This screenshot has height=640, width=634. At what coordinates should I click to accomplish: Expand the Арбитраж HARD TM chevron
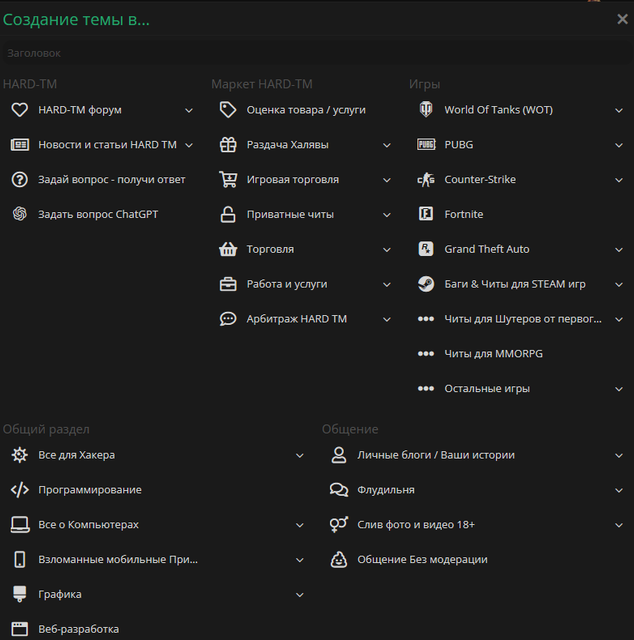[387, 319]
